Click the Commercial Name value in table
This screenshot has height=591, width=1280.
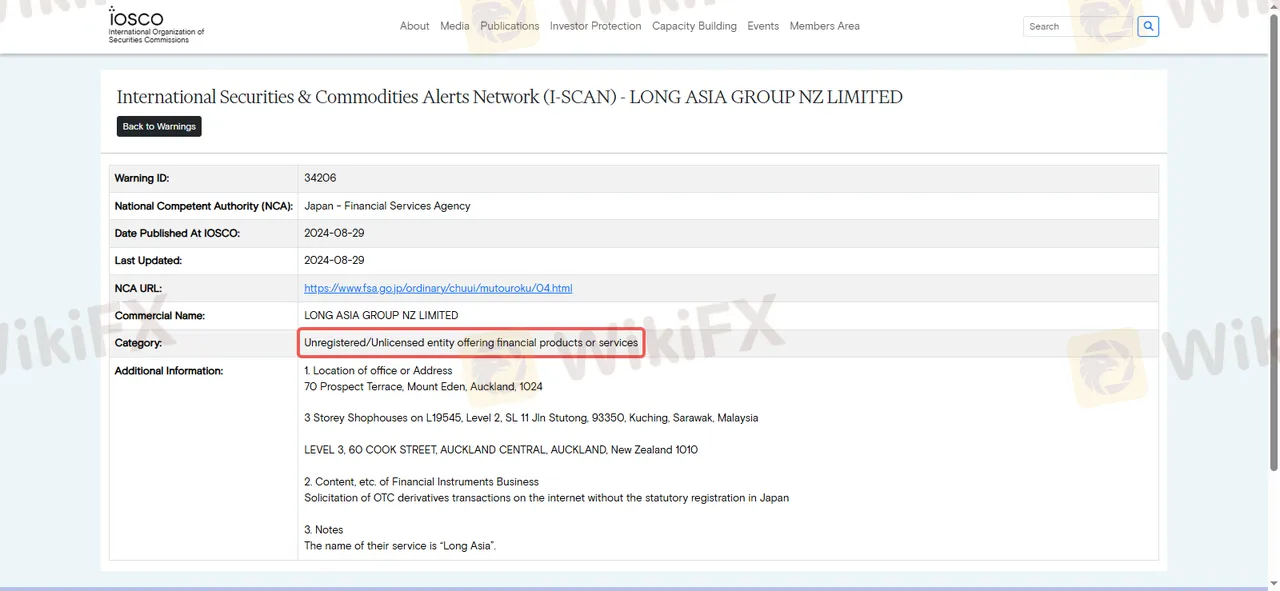[381, 315]
